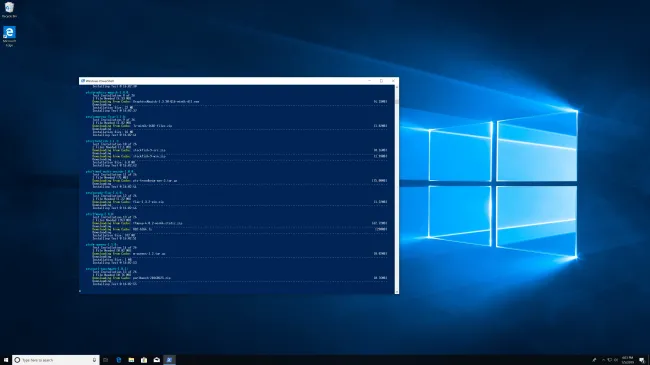Open the Windows Ink pen tray icon
The image size is (650, 365).
(x=594, y=360)
